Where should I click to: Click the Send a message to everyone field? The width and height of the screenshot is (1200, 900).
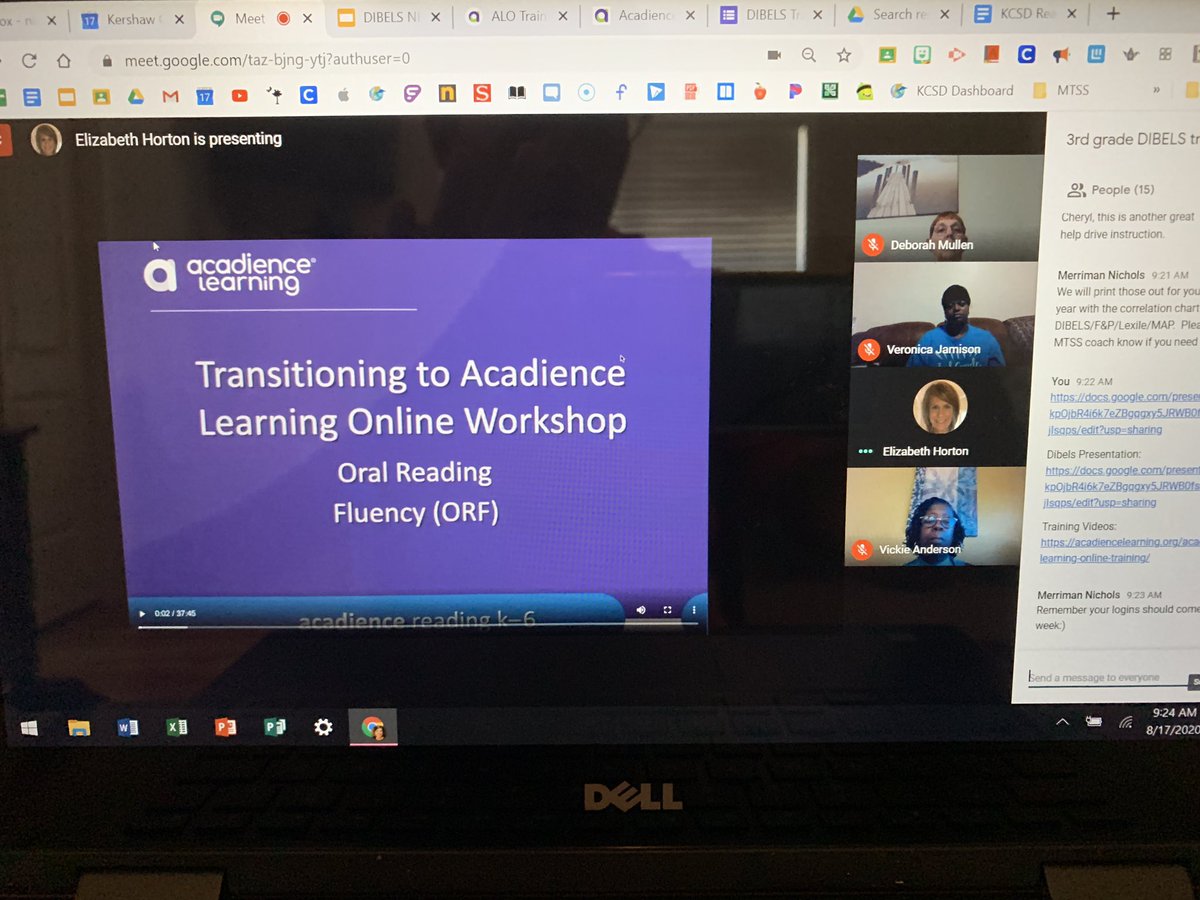[x=1107, y=677]
